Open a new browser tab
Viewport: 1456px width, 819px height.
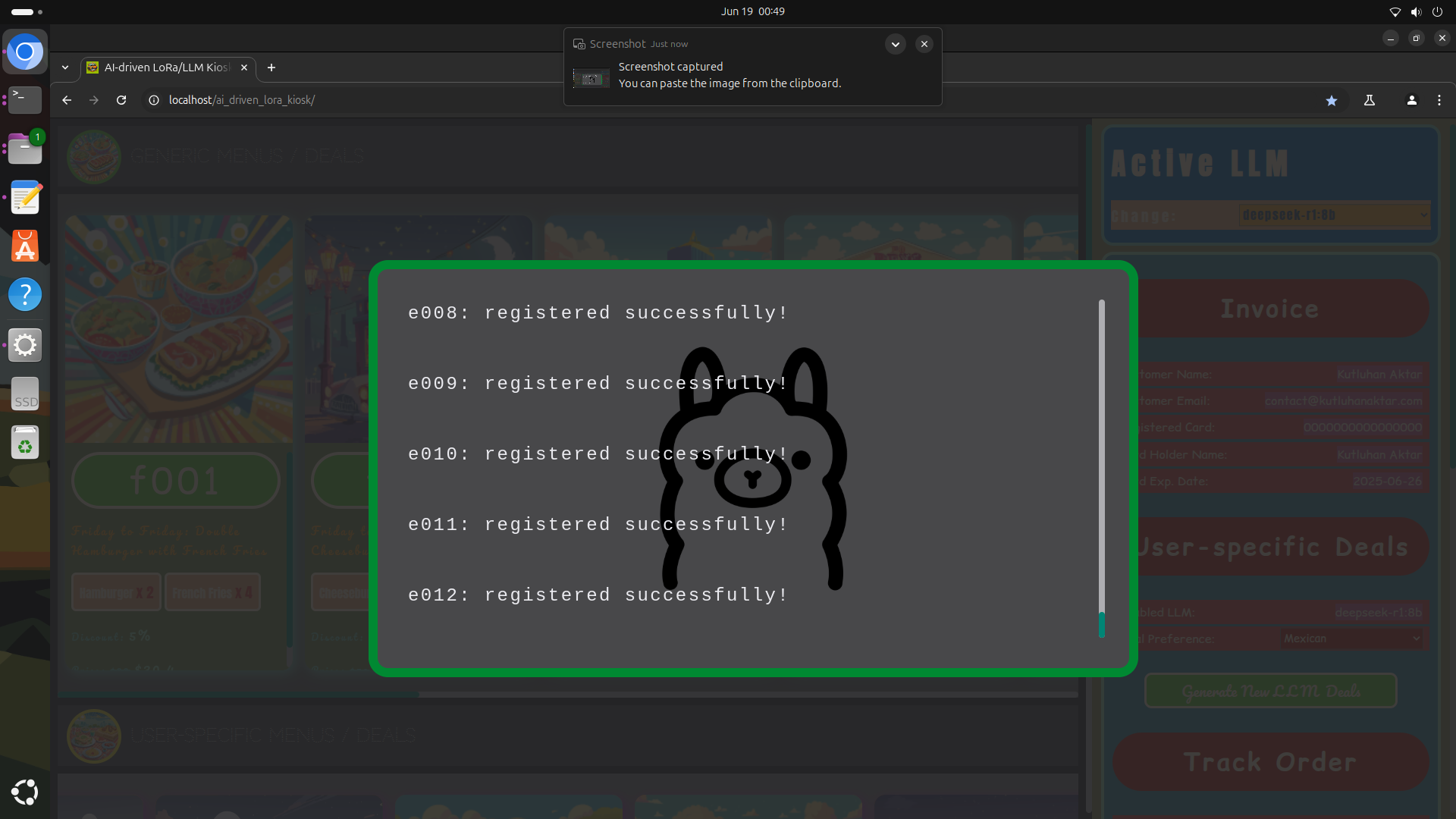tap(271, 67)
